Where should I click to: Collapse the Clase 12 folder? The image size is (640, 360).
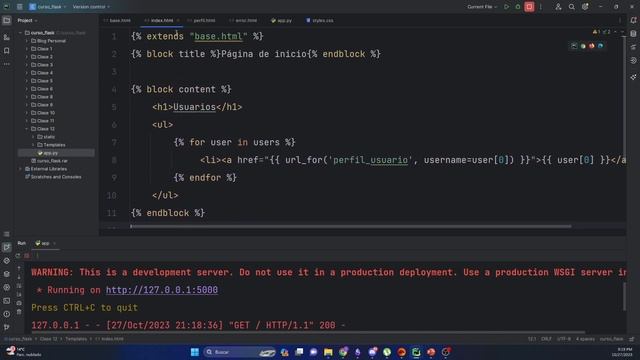coord(27,129)
